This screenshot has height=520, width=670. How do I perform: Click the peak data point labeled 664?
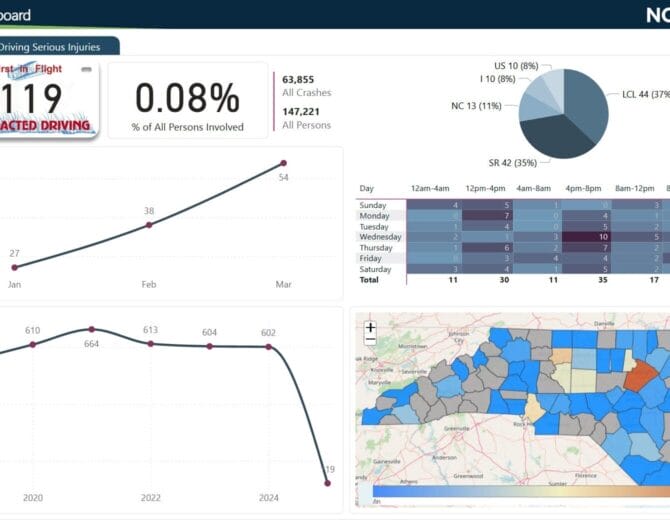[92, 329]
